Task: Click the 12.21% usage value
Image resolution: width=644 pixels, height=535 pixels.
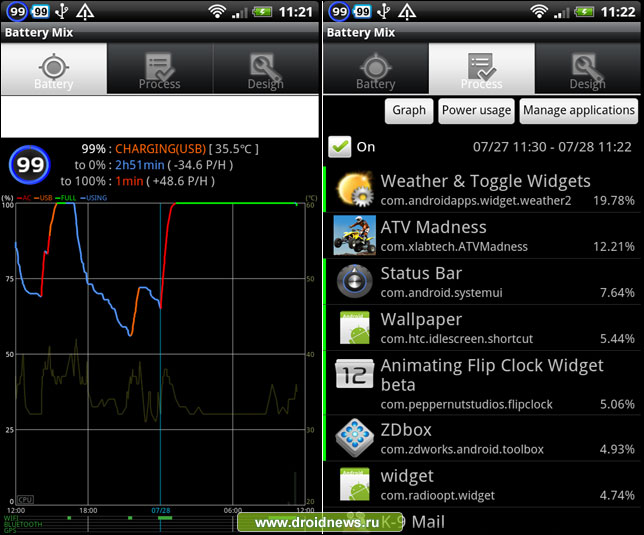Action: point(614,246)
